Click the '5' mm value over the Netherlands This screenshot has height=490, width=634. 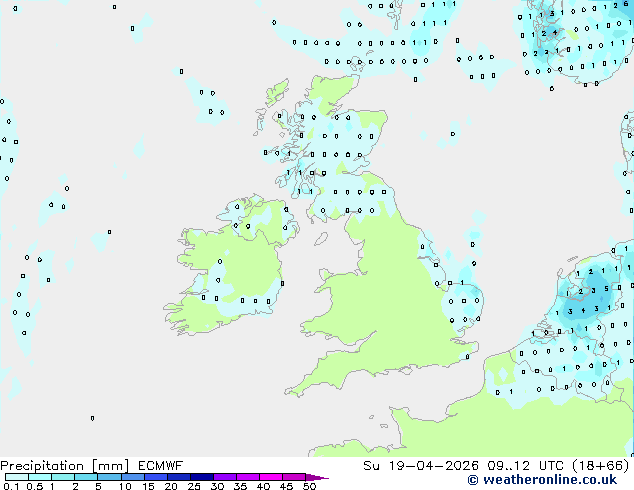click(x=606, y=289)
